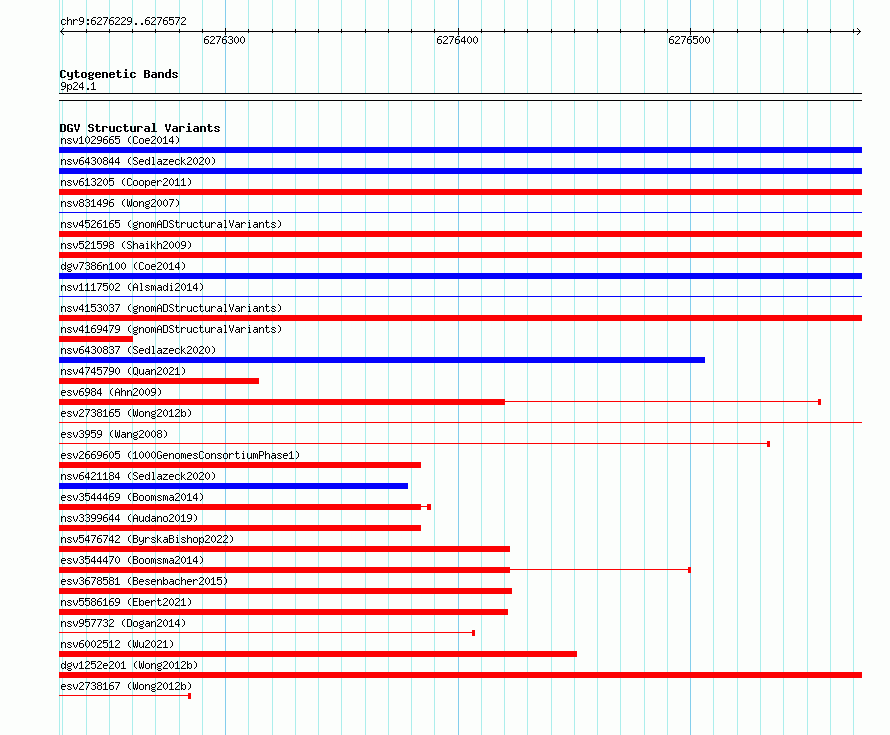Click the esv3678581 (Besenbacher2015) label

point(144,581)
